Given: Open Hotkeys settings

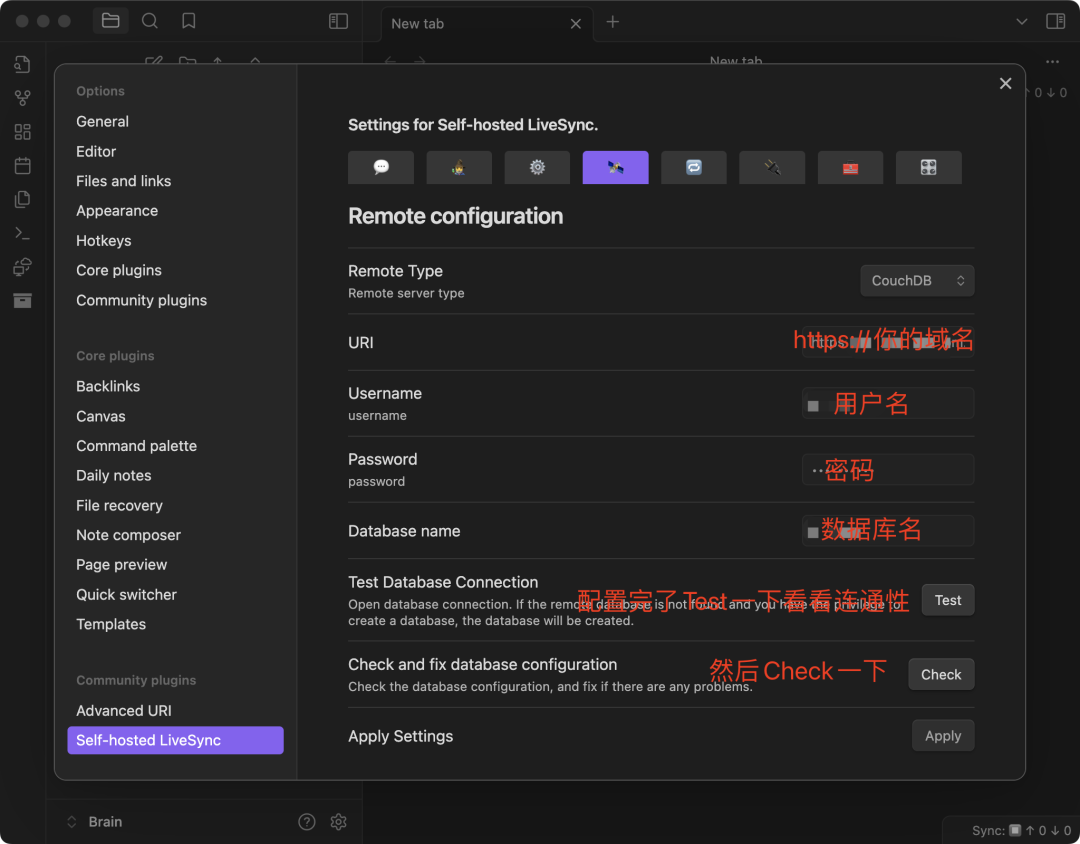Looking at the screenshot, I should 103,240.
